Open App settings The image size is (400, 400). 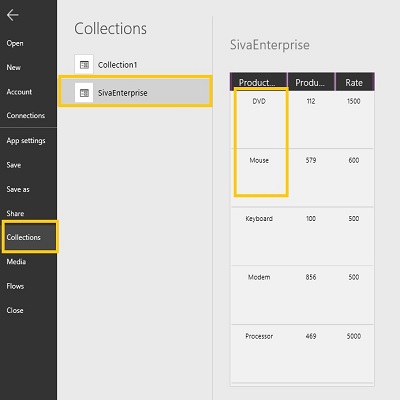tap(26, 141)
